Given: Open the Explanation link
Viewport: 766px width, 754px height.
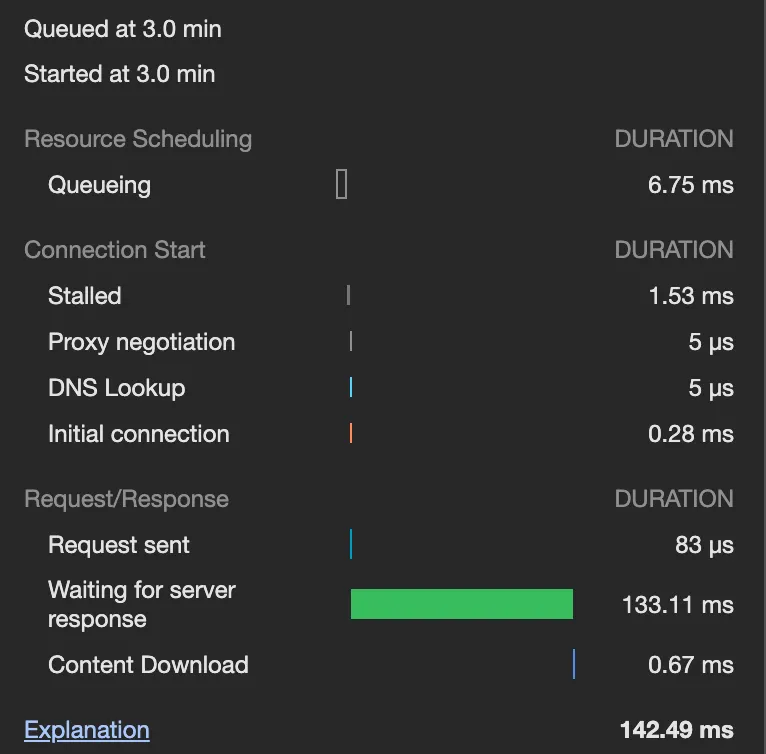Looking at the screenshot, I should click(87, 730).
